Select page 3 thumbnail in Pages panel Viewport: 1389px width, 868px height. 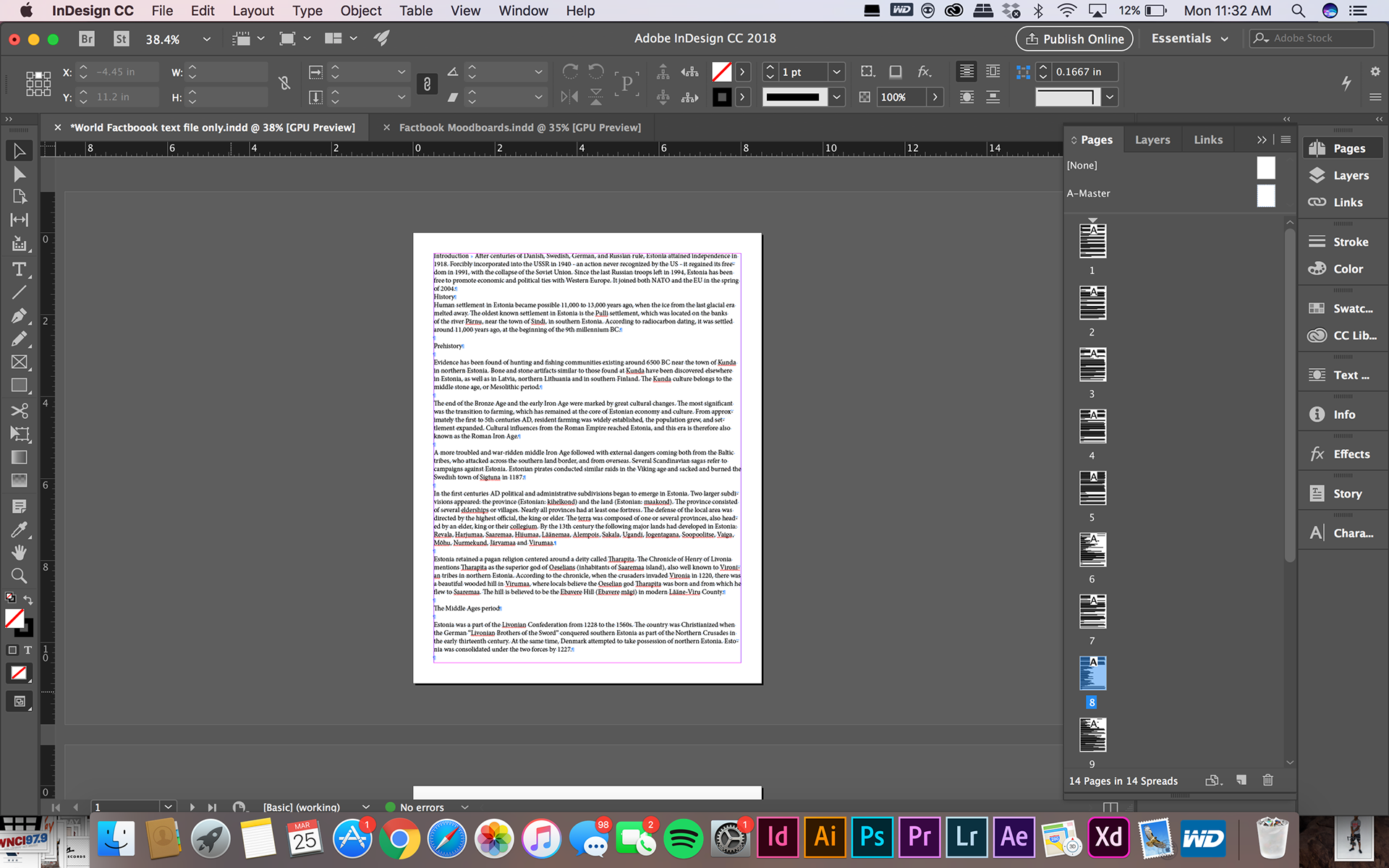(1092, 365)
